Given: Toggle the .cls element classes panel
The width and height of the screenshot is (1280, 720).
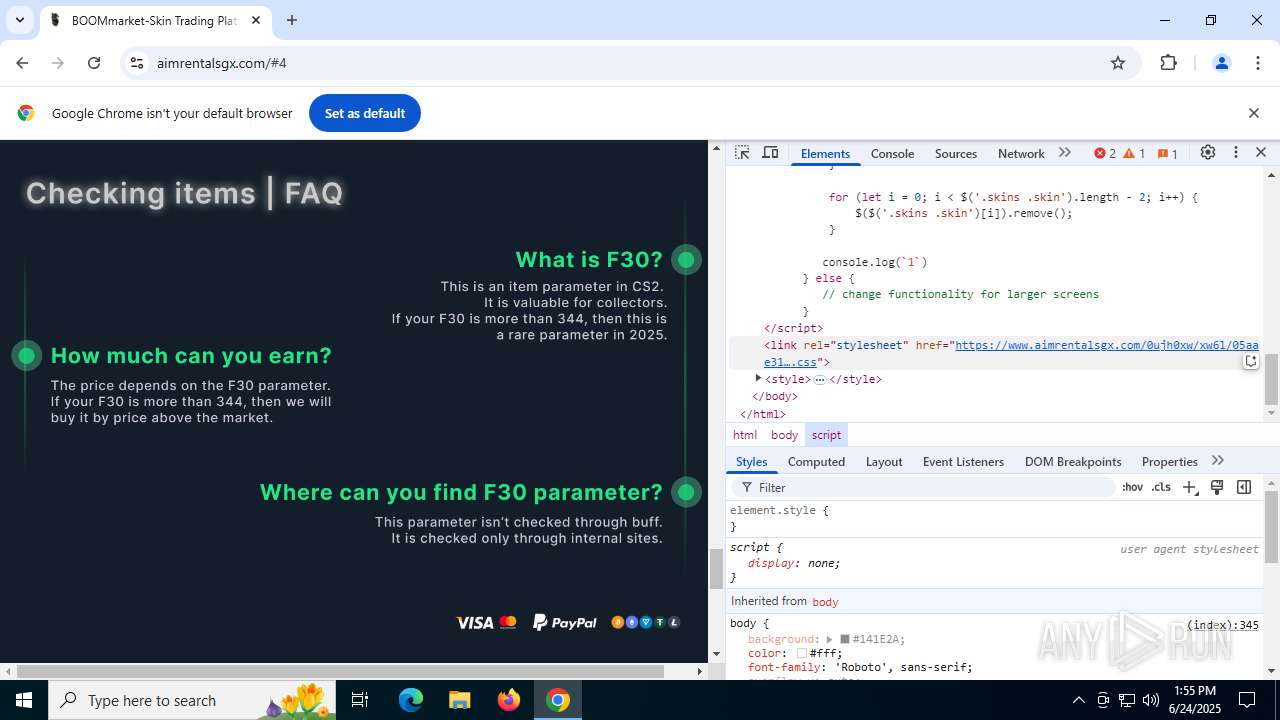Looking at the screenshot, I should (x=1161, y=487).
